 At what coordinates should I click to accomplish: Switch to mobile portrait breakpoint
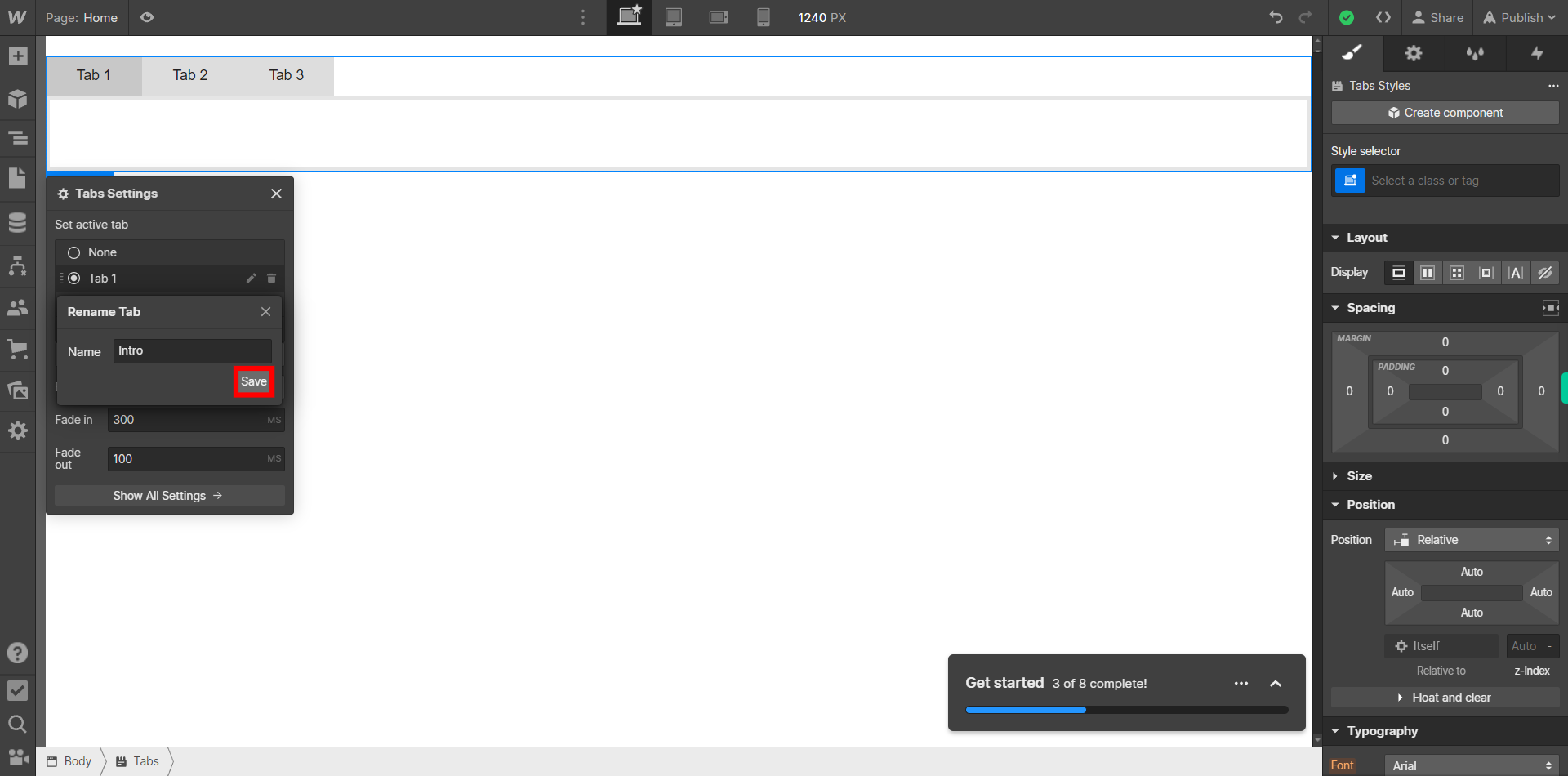764,17
